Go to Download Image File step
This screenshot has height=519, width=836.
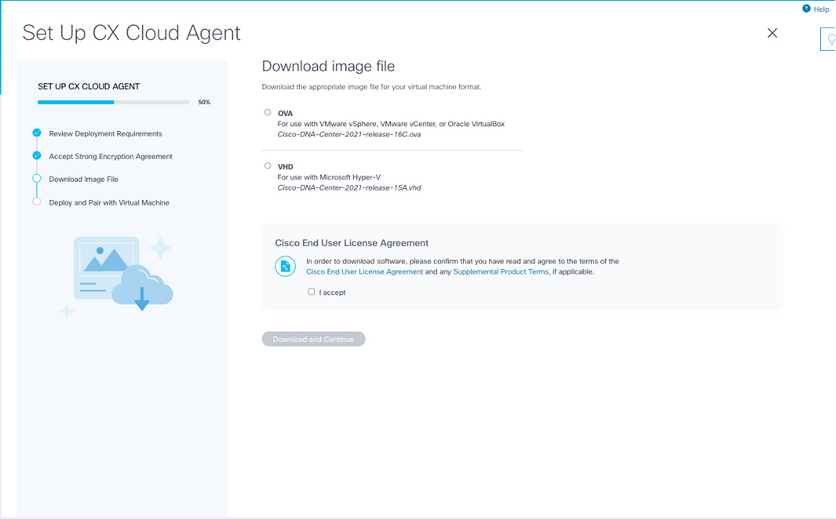pos(84,179)
